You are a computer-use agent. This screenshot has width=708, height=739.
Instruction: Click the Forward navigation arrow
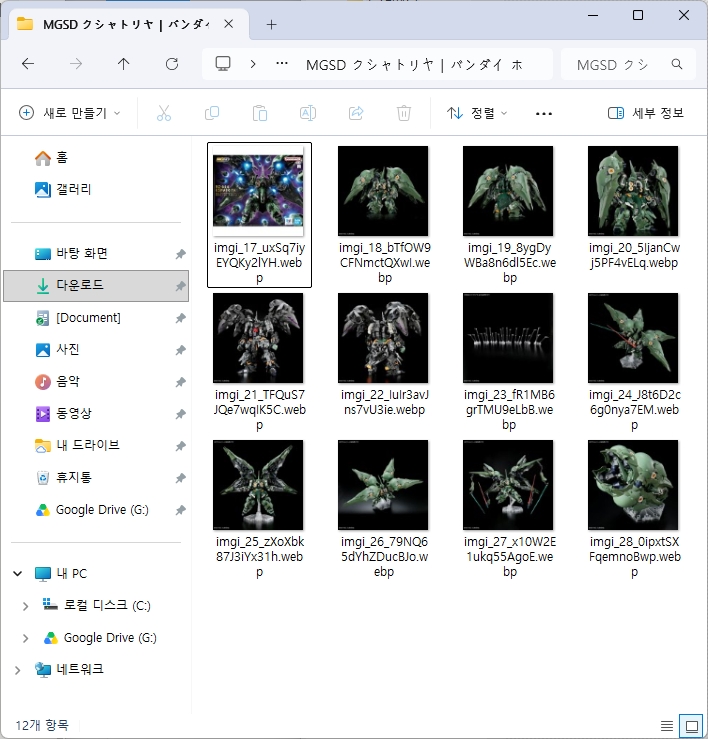(76, 64)
